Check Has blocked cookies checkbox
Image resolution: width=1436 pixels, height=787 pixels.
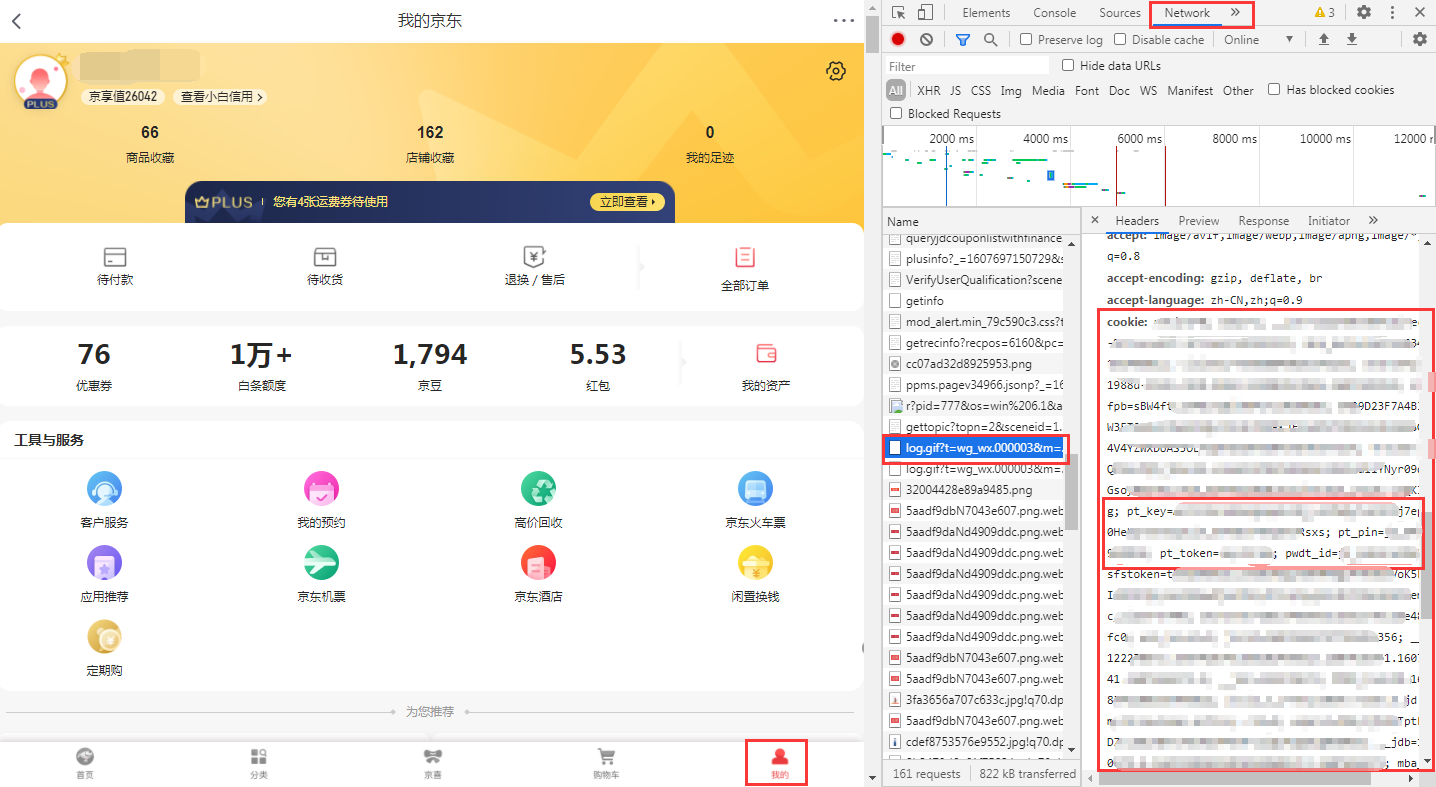pyautogui.click(x=1274, y=90)
